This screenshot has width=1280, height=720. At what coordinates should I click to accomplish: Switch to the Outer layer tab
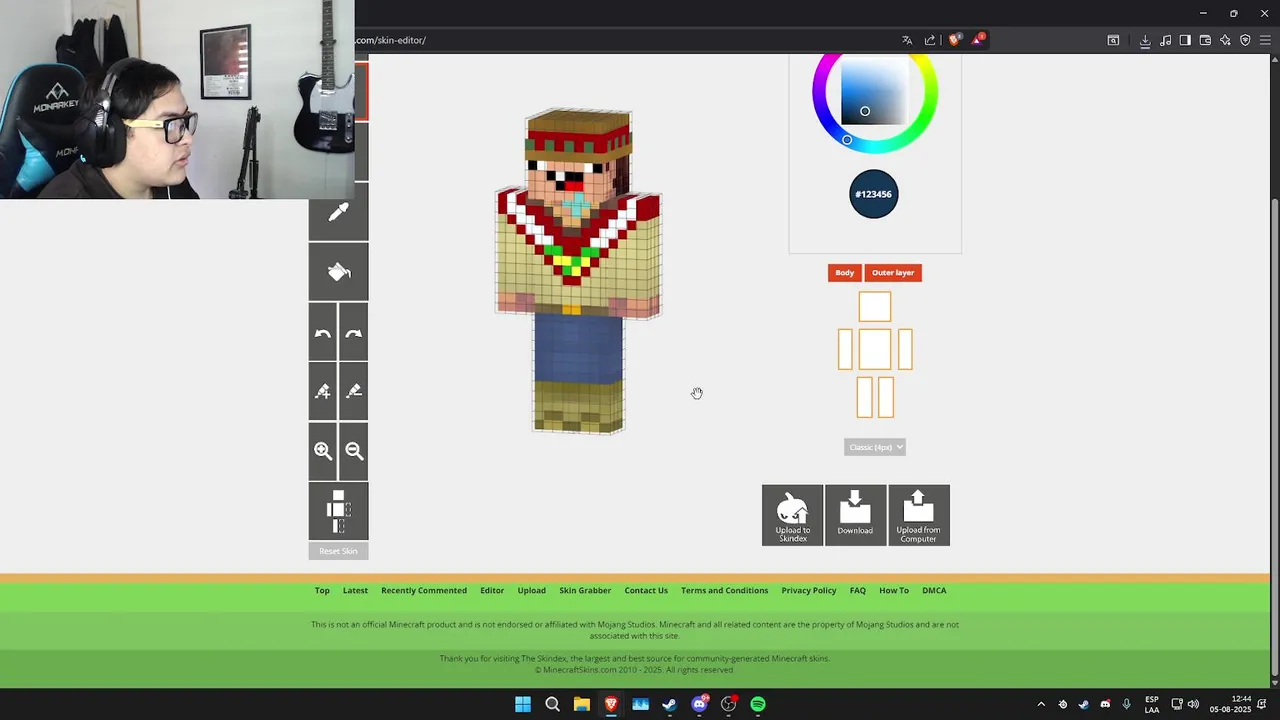893,272
